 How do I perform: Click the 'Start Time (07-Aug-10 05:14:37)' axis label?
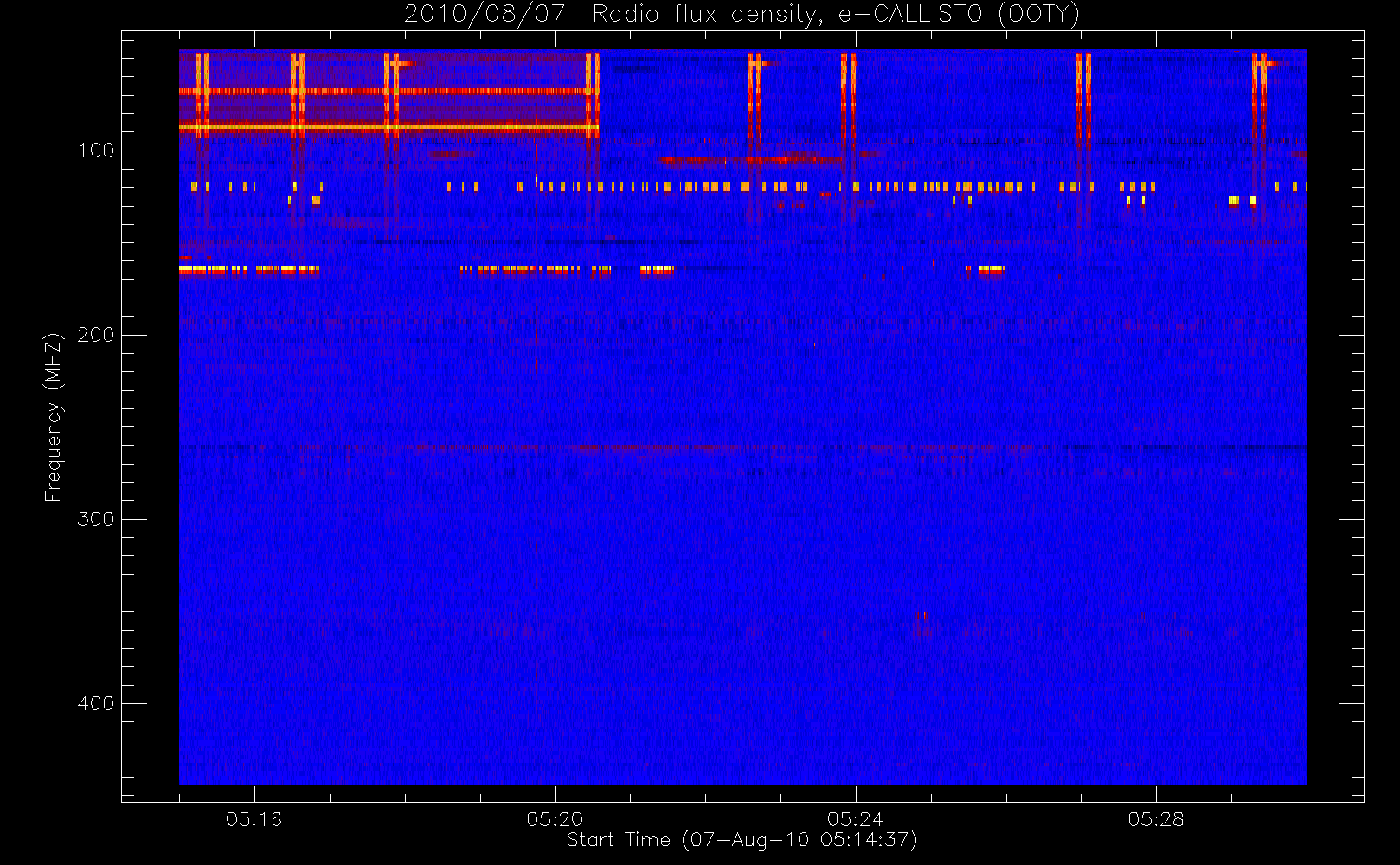coord(742,840)
